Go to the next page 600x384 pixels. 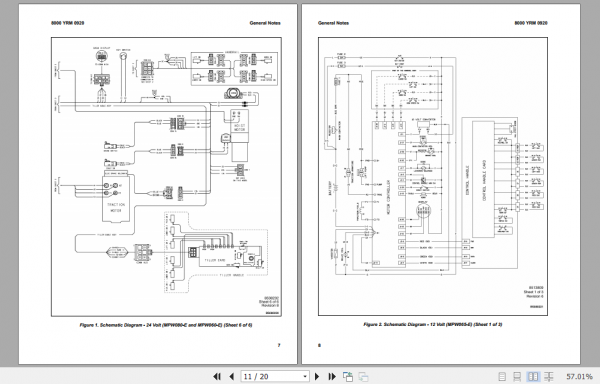click(x=317, y=377)
